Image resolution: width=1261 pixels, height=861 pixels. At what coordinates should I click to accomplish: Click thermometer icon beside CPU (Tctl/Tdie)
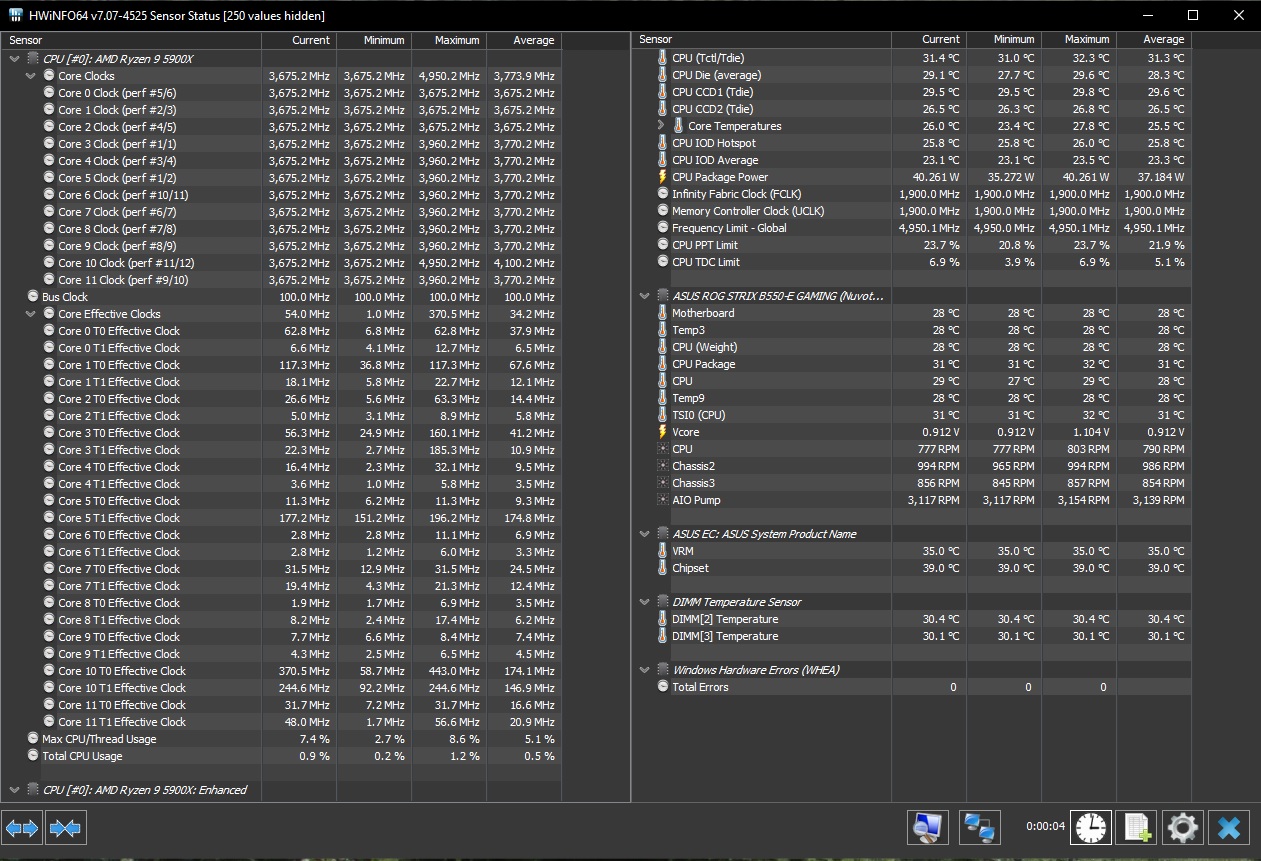coord(662,58)
